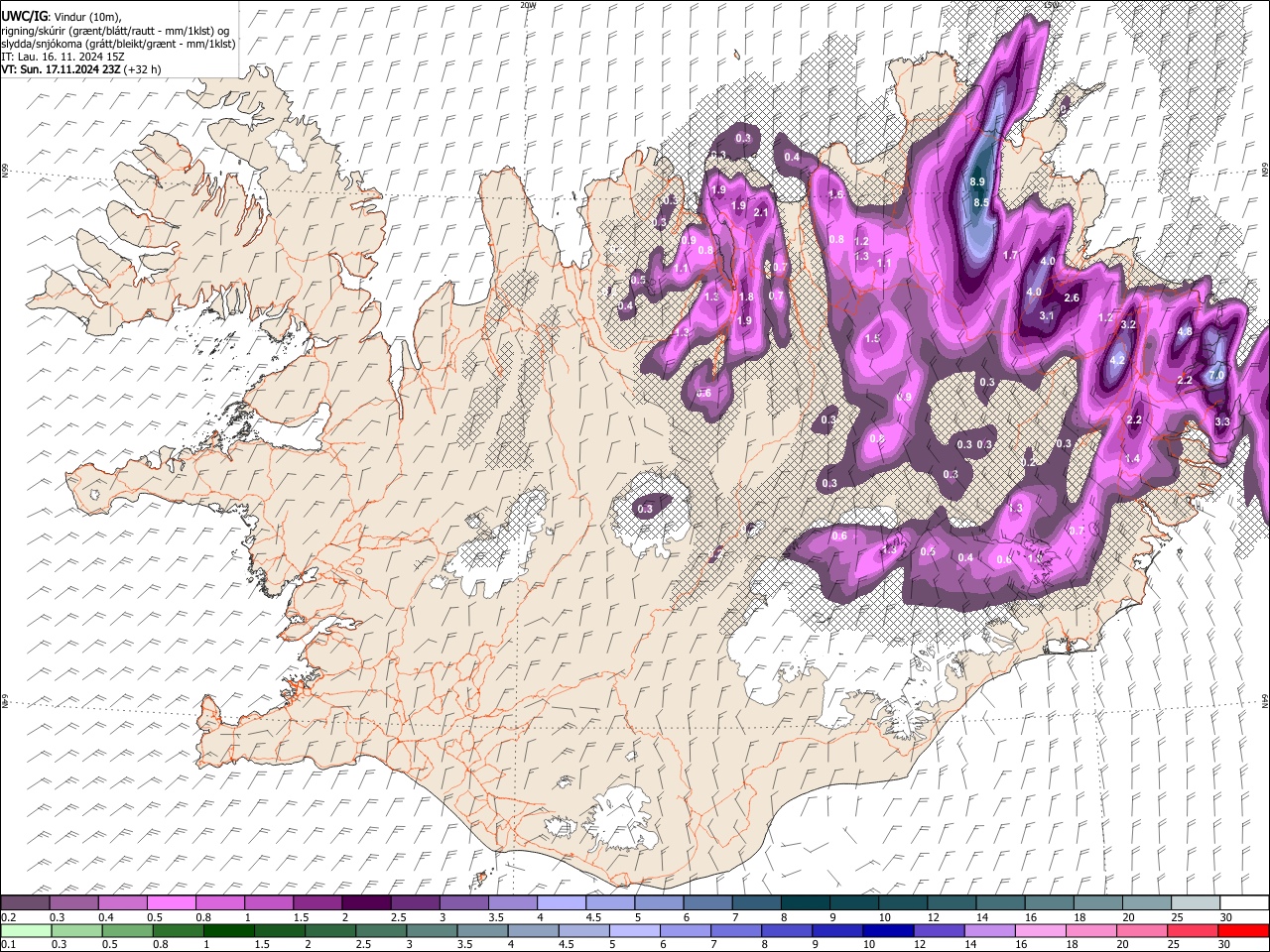This screenshot has height=952, width=1270.
Task: Click the 8.5 precipitation value on the map
Action: pos(981,202)
